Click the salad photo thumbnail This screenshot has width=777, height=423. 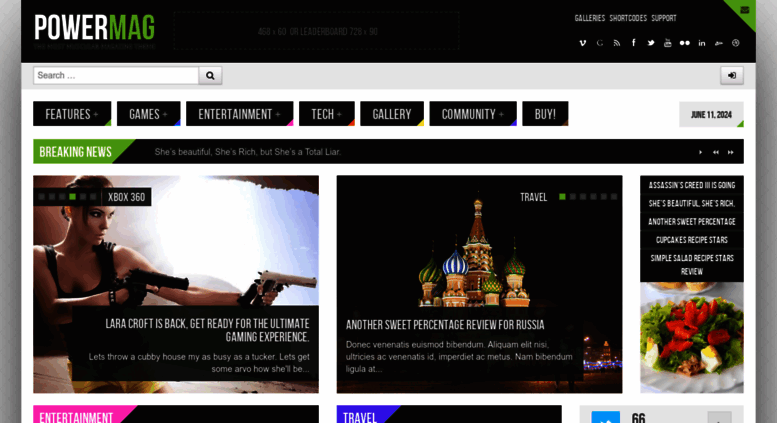point(692,337)
